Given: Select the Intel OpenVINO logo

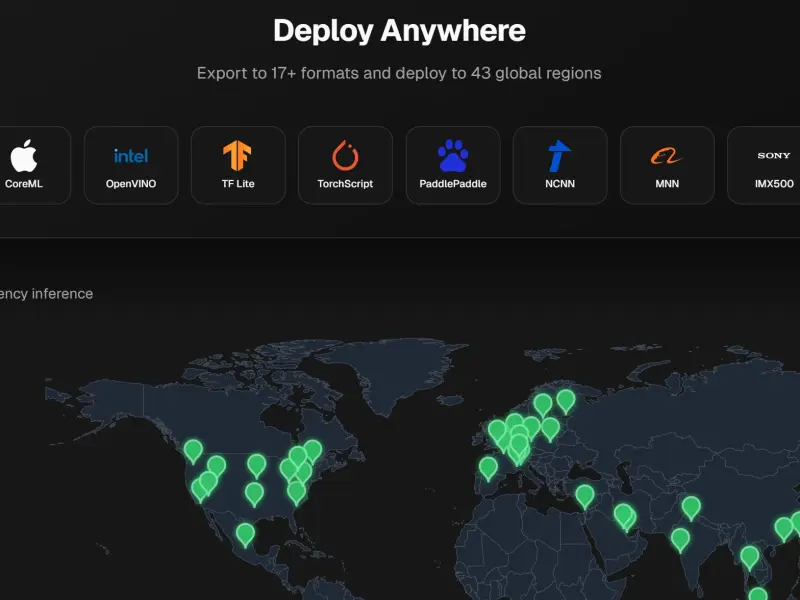Looking at the screenshot, I should click(x=131, y=156).
